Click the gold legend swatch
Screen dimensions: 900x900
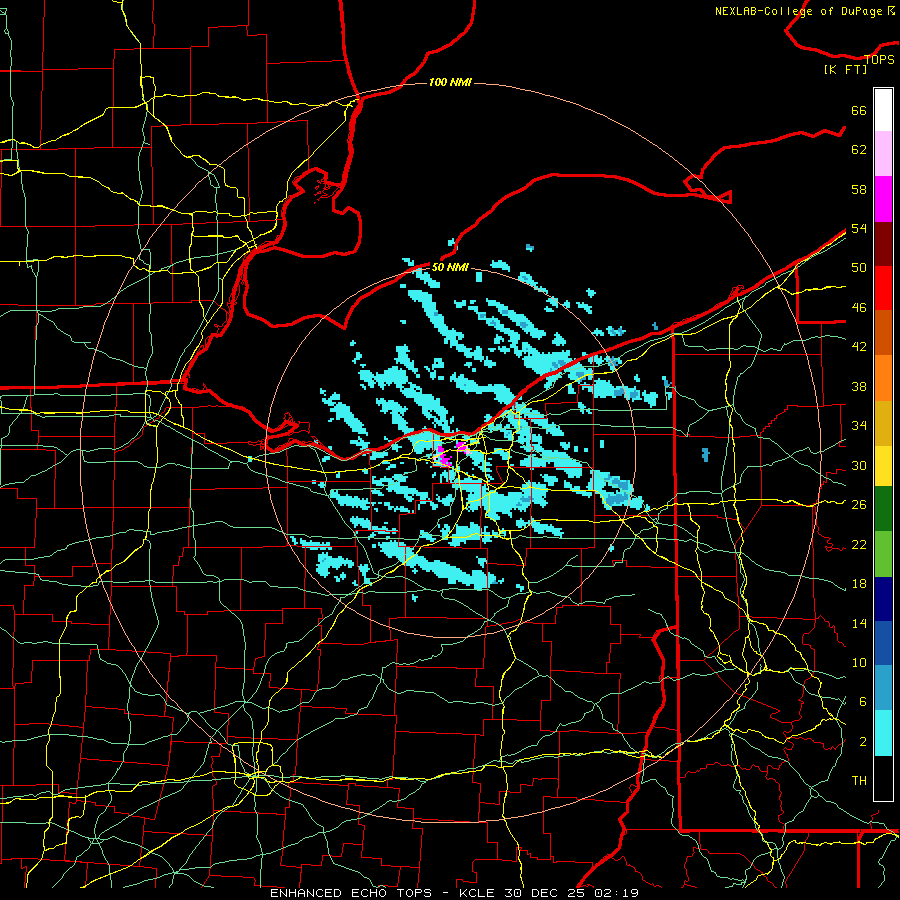pyautogui.click(x=883, y=423)
